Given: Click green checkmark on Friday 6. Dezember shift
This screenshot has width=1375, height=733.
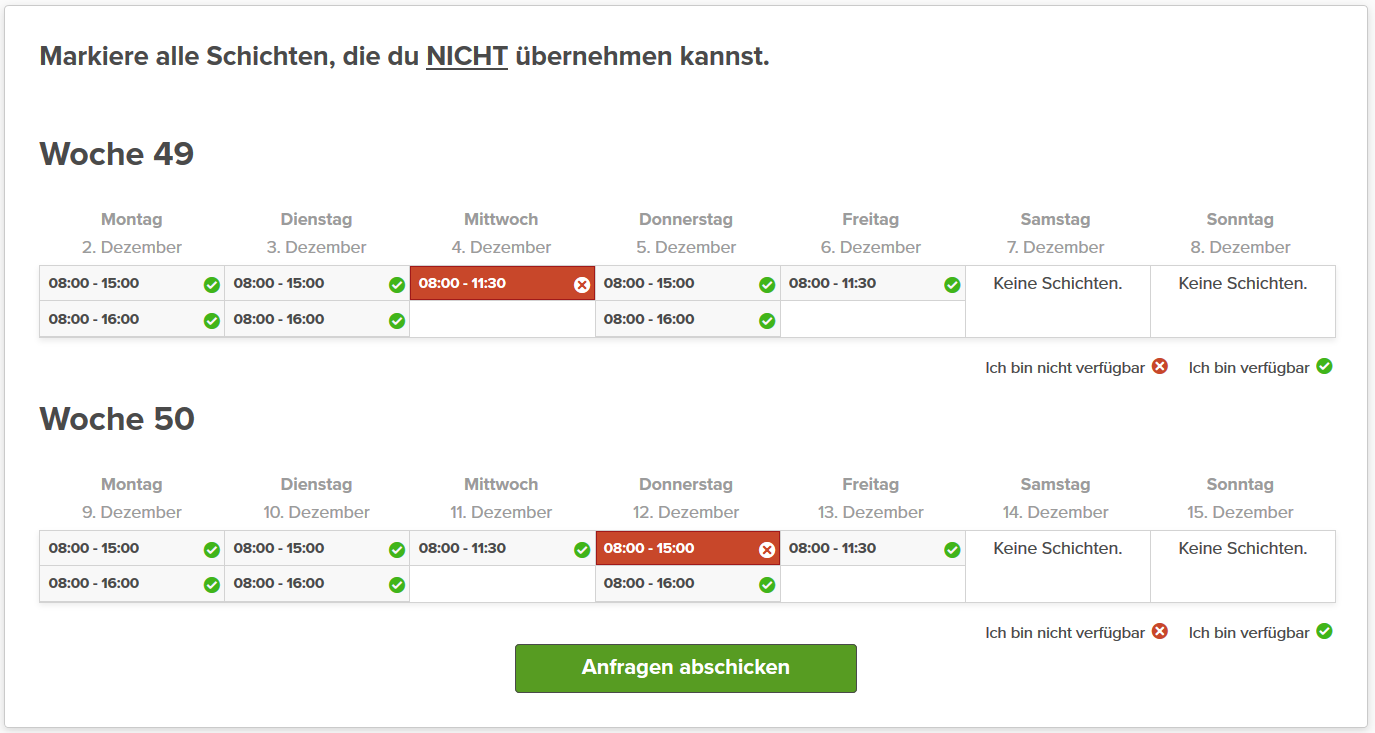Looking at the screenshot, I should tap(952, 285).
